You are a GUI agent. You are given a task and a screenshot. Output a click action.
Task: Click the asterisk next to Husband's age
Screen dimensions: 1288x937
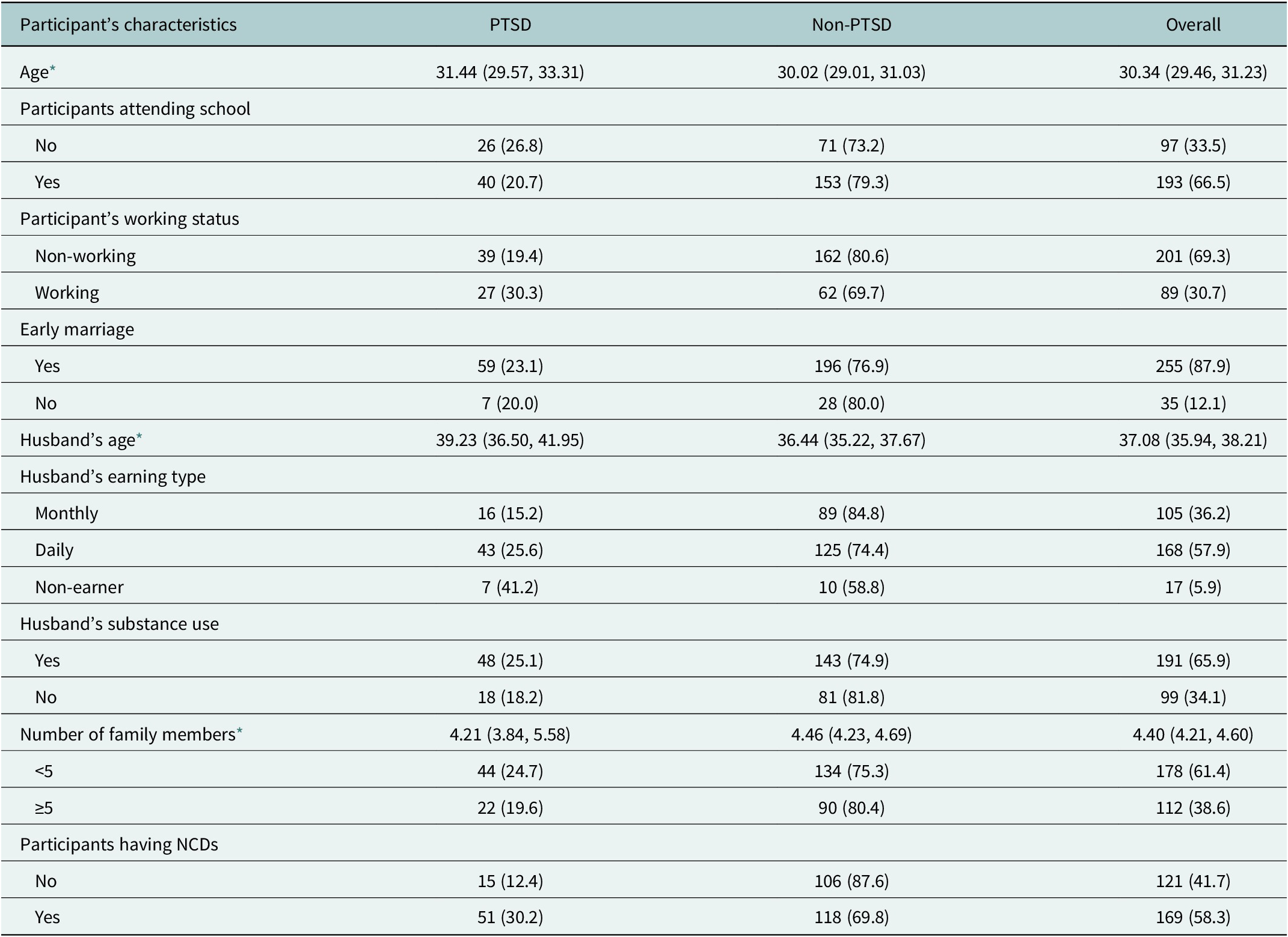click(140, 438)
